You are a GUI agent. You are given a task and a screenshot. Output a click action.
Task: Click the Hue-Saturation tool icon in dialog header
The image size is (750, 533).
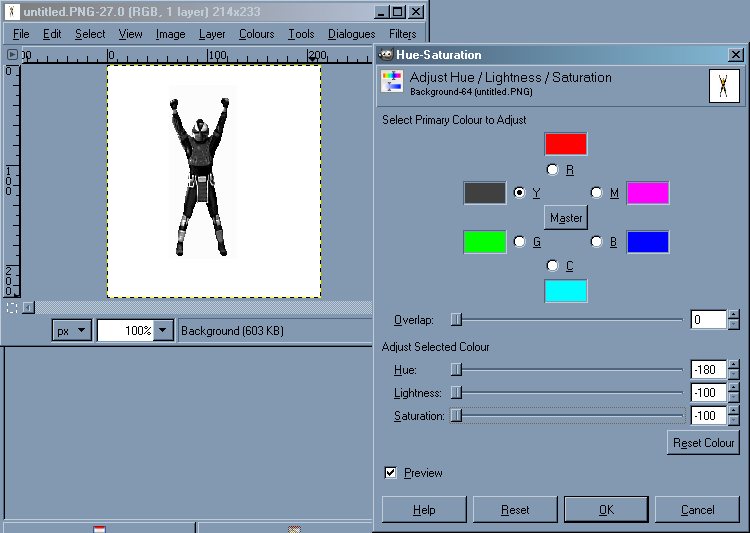click(x=392, y=85)
